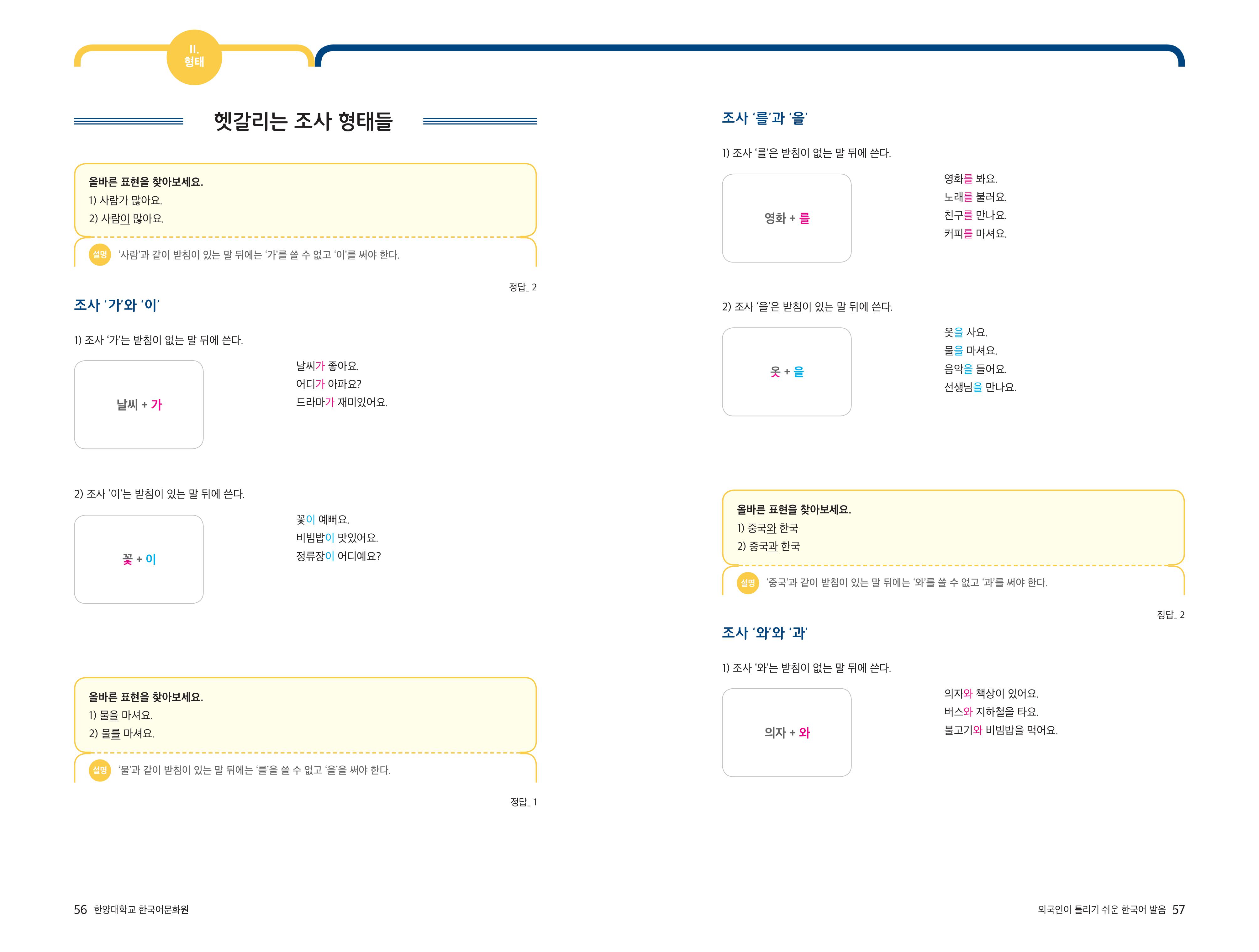
Task: Click the '의자 + 와' example card
Action: [x=787, y=733]
